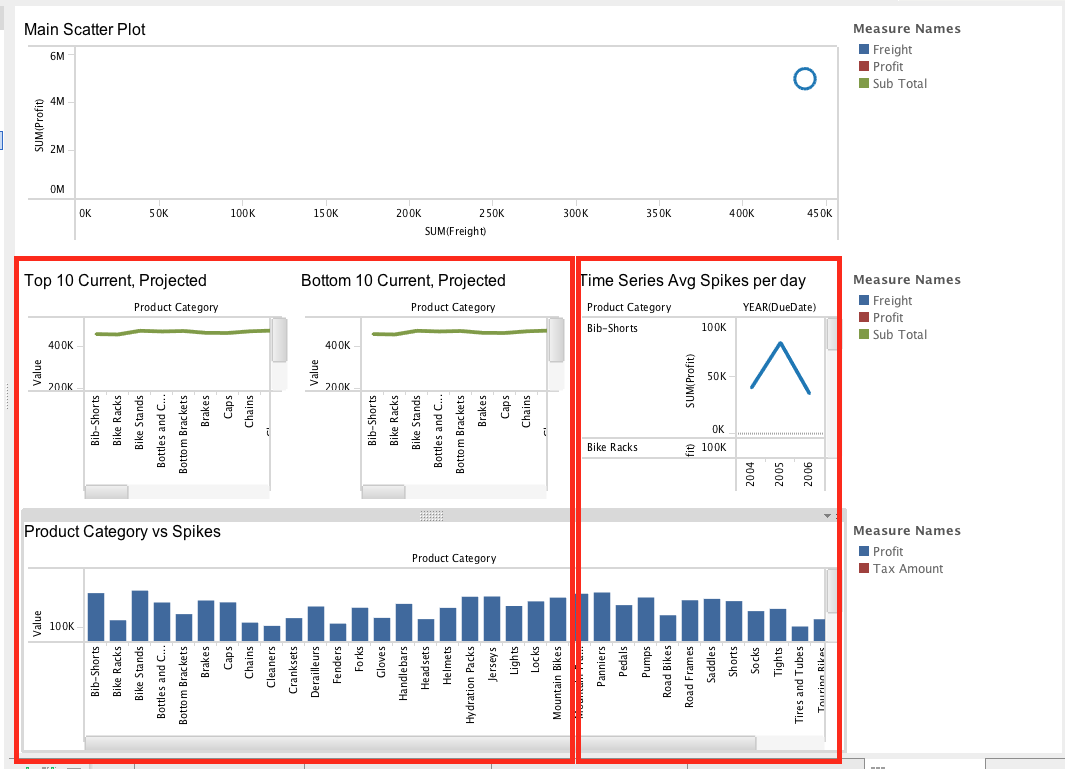Image resolution: width=1065 pixels, height=769 pixels.
Task: Click the 450K tick on SUM(Freight) axis
Action: (819, 213)
